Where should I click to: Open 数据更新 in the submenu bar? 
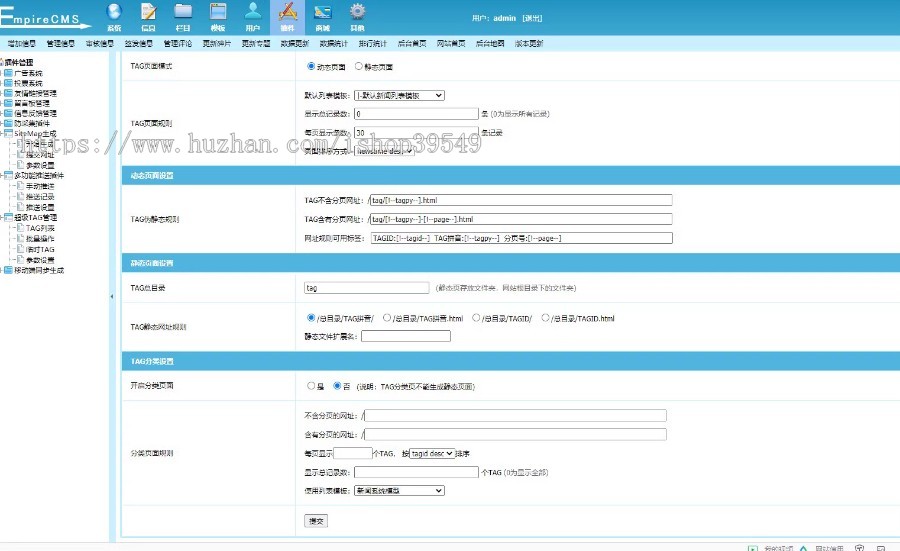tap(294, 44)
